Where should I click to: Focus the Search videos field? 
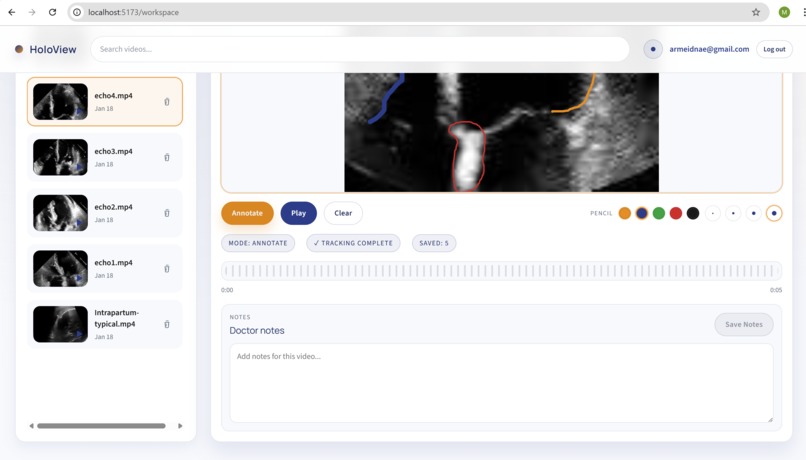click(360, 49)
